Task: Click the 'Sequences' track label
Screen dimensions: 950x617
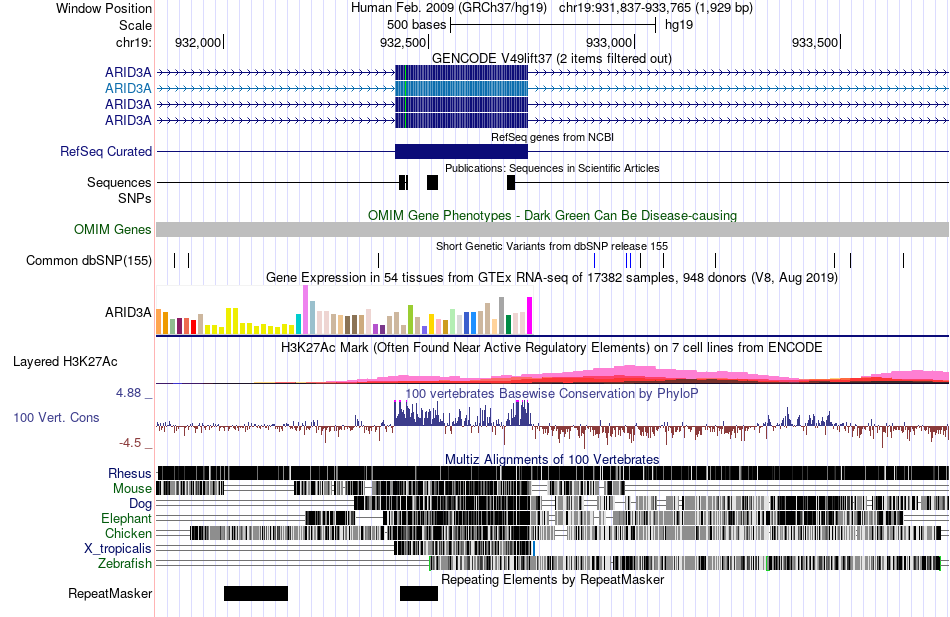Action: coord(119,182)
